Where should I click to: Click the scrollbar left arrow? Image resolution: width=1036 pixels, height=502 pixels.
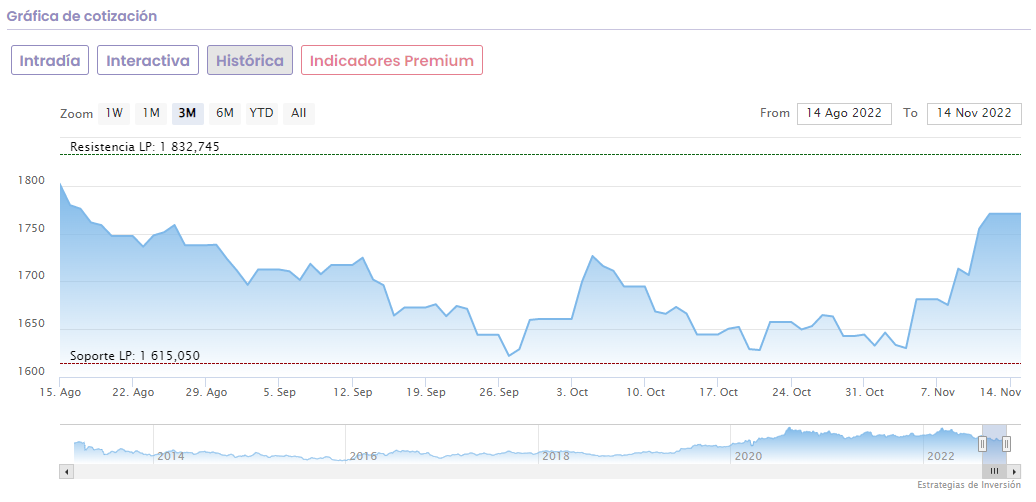(x=66, y=471)
